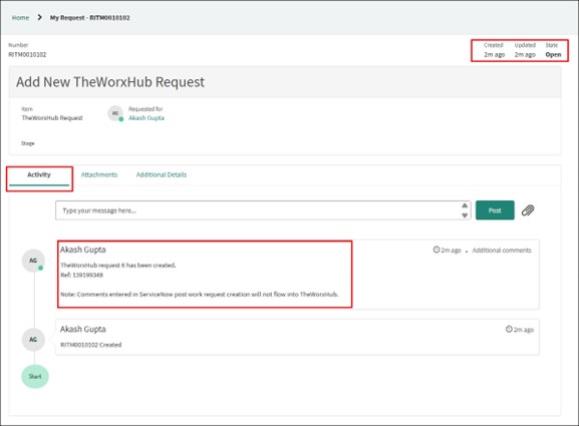The image size is (579, 426).
Task: Click the AG avatar of the TheWorxHub comment
Action: (33, 261)
